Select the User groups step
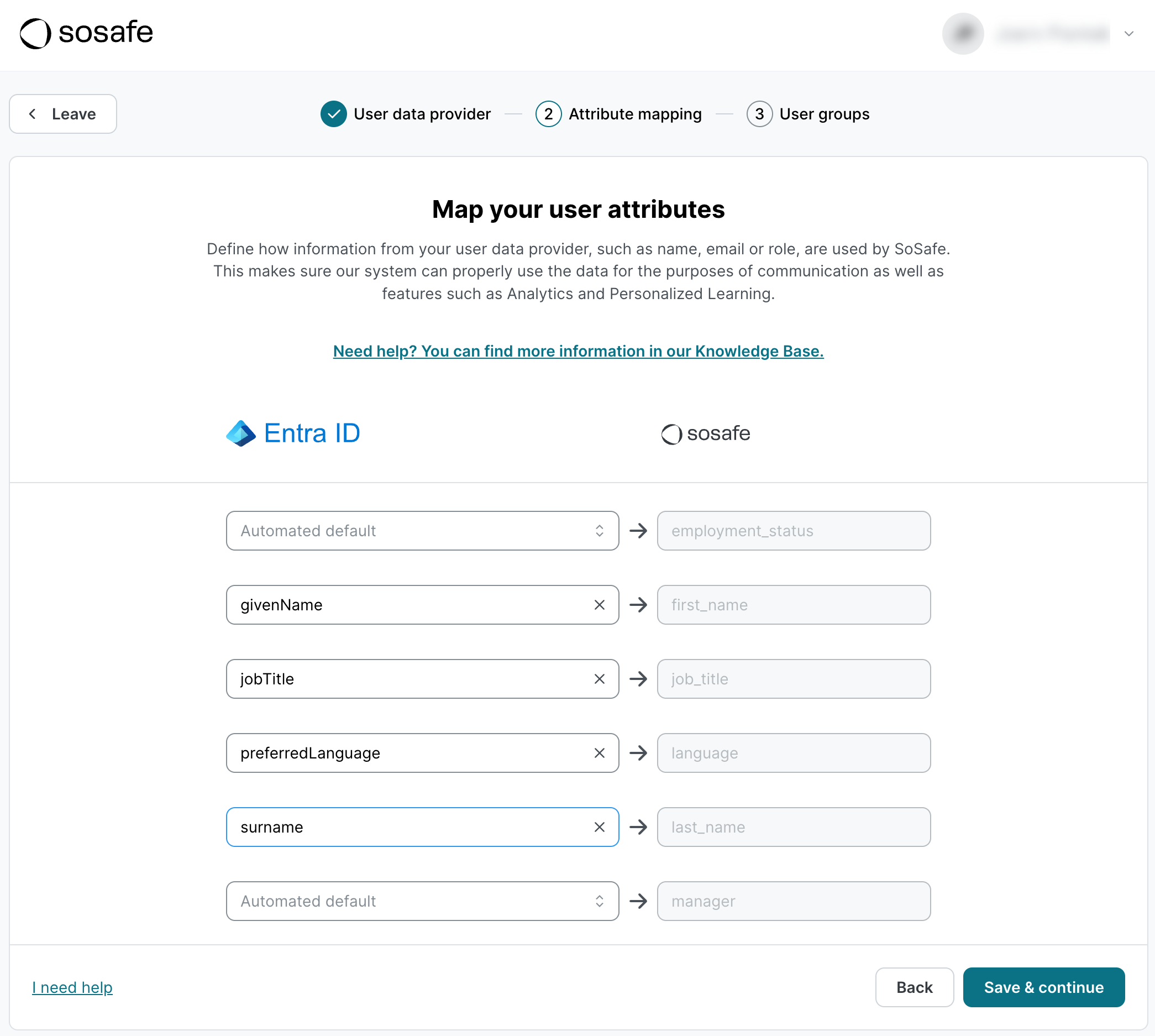1155x1036 pixels. (x=825, y=114)
